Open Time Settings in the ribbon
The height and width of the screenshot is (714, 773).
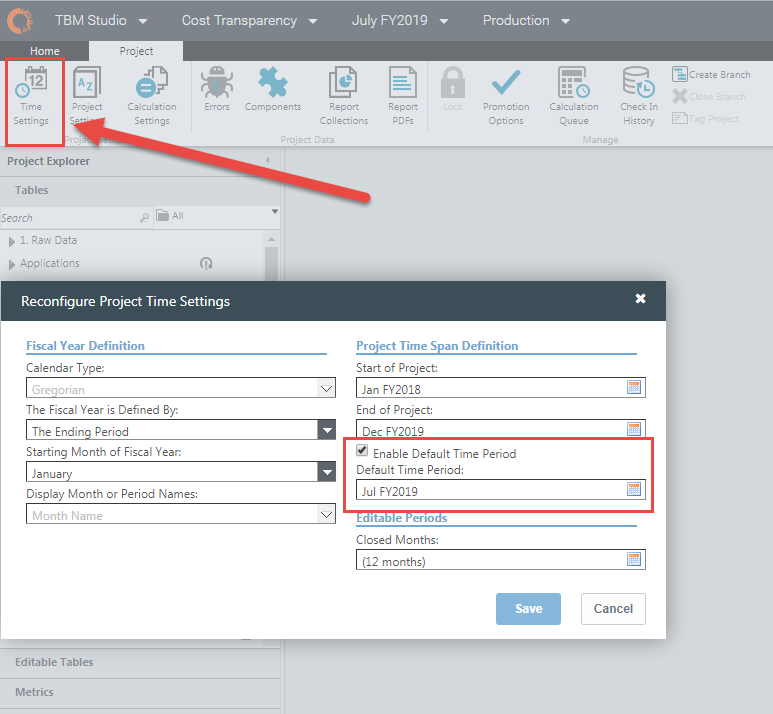point(32,97)
